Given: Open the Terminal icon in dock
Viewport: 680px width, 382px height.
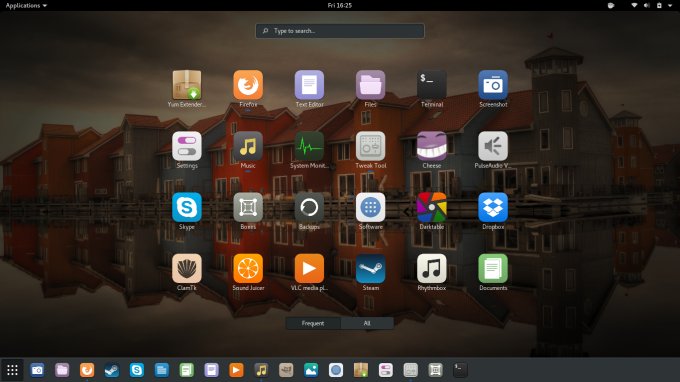Looking at the screenshot, I should click(460, 370).
